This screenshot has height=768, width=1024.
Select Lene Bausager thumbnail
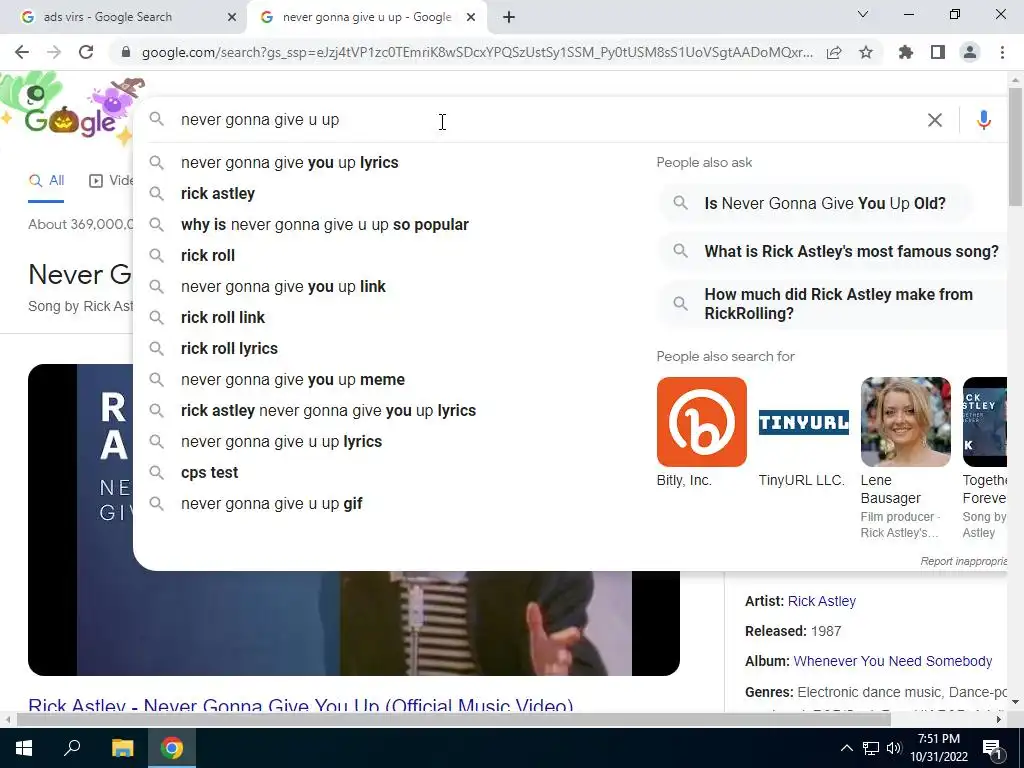tap(905, 422)
